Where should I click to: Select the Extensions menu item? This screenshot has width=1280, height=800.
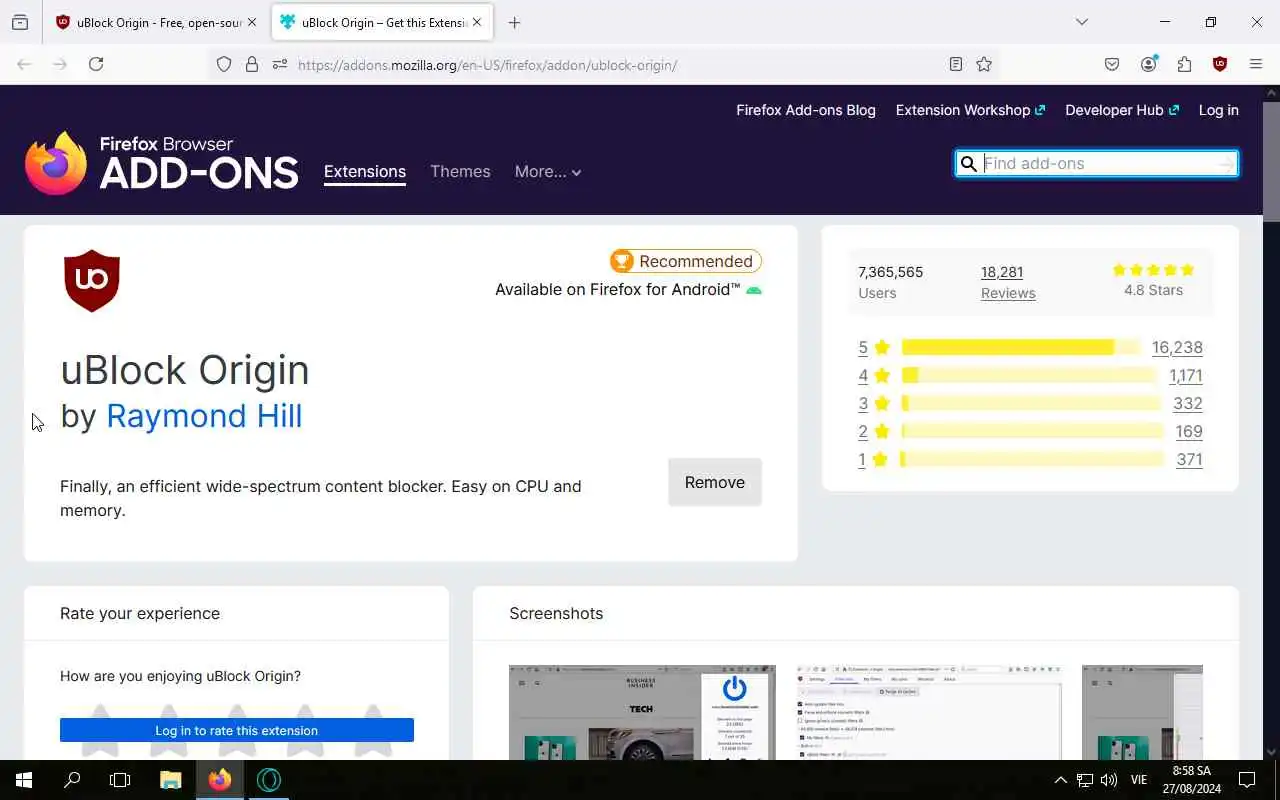[365, 171]
